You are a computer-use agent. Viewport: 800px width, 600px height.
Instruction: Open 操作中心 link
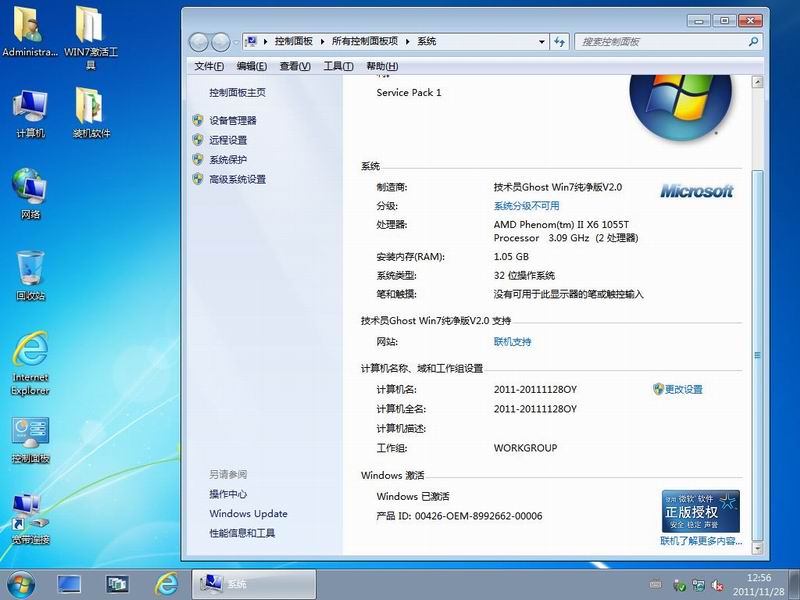point(228,494)
